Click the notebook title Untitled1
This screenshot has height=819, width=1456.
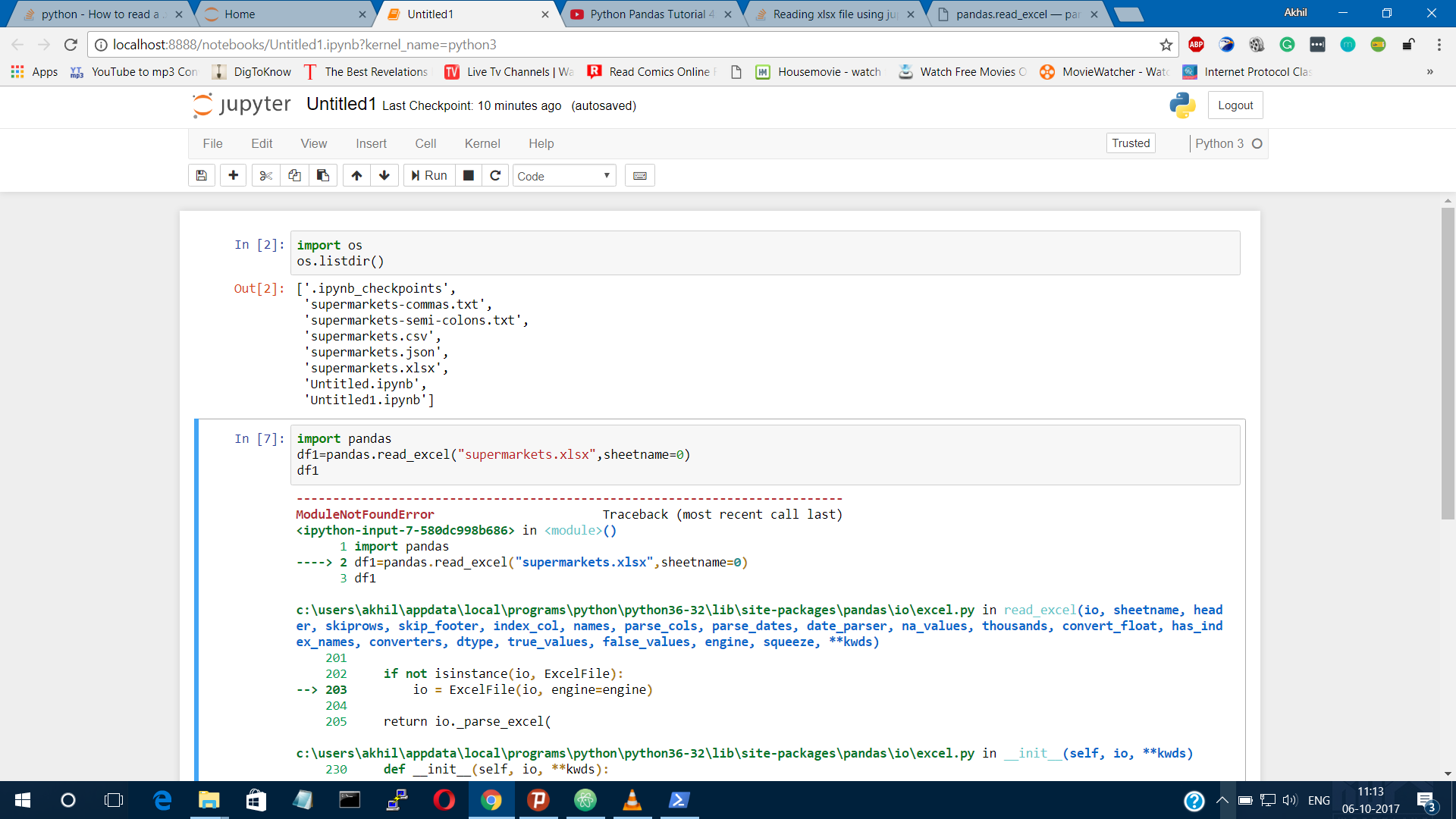[341, 105]
